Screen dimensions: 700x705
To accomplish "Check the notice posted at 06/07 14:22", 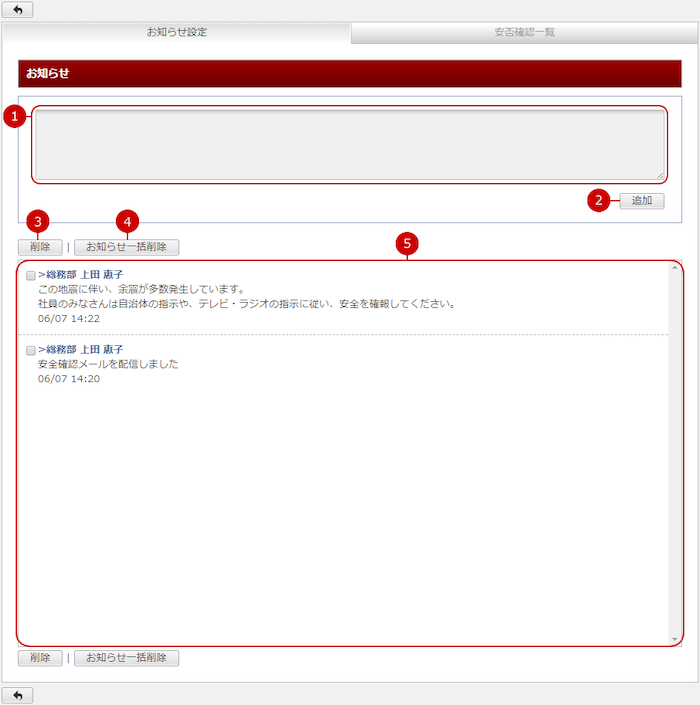I will (31, 275).
